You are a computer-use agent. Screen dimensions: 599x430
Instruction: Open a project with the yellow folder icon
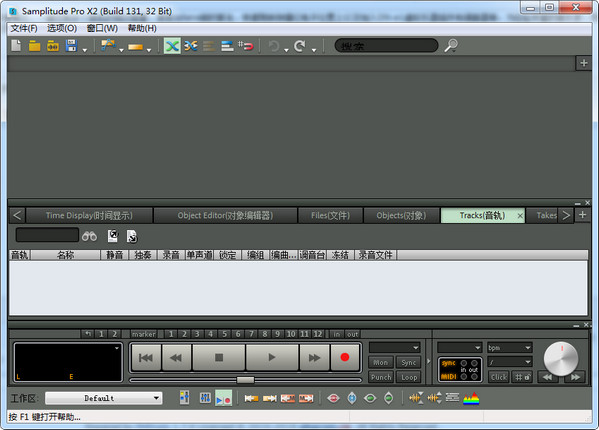pyautogui.click(x=34, y=46)
